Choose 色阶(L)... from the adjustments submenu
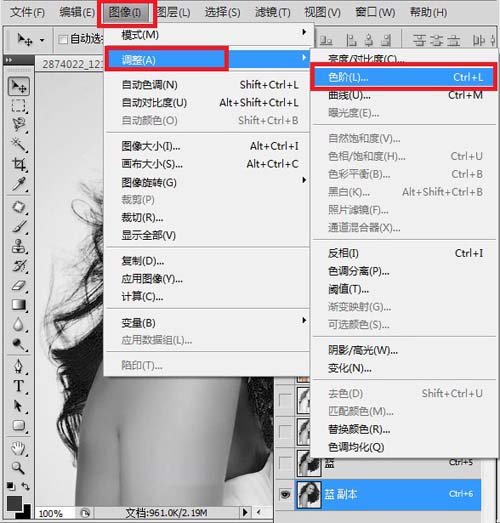 pyautogui.click(x=404, y=77)
